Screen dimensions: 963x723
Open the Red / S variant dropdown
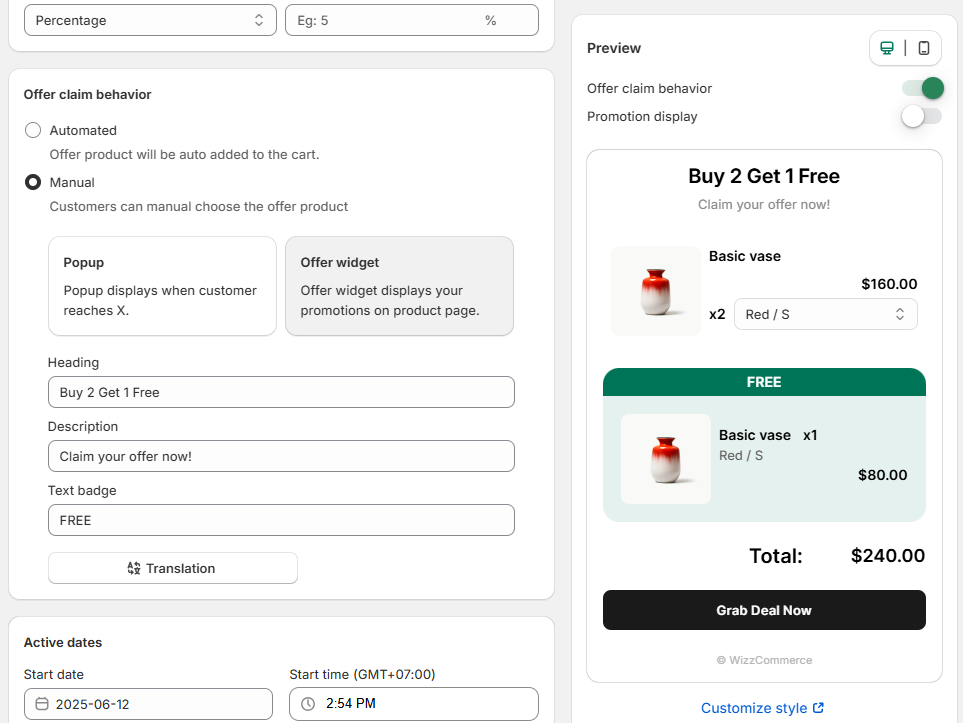[x=826, y=315]
